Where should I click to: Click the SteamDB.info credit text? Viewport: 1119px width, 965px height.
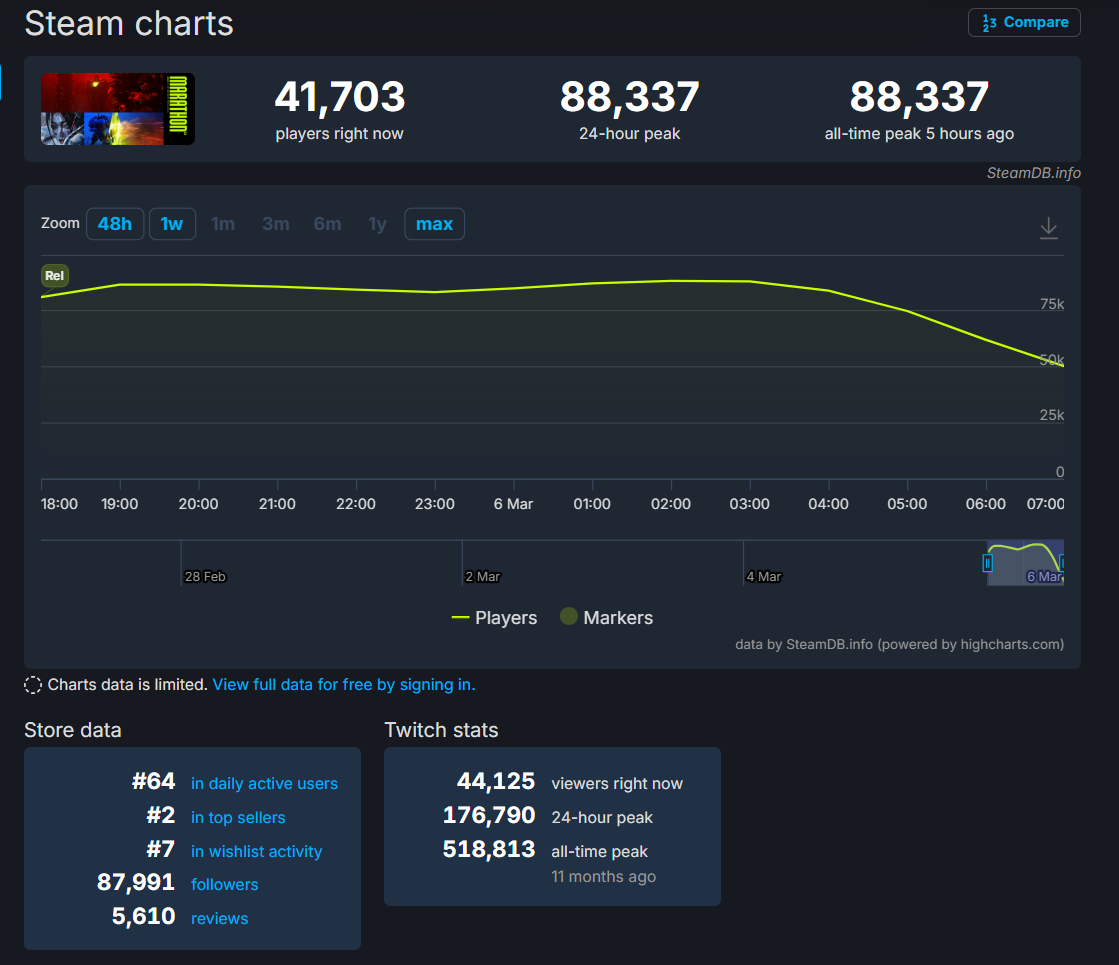point(1033,173)
